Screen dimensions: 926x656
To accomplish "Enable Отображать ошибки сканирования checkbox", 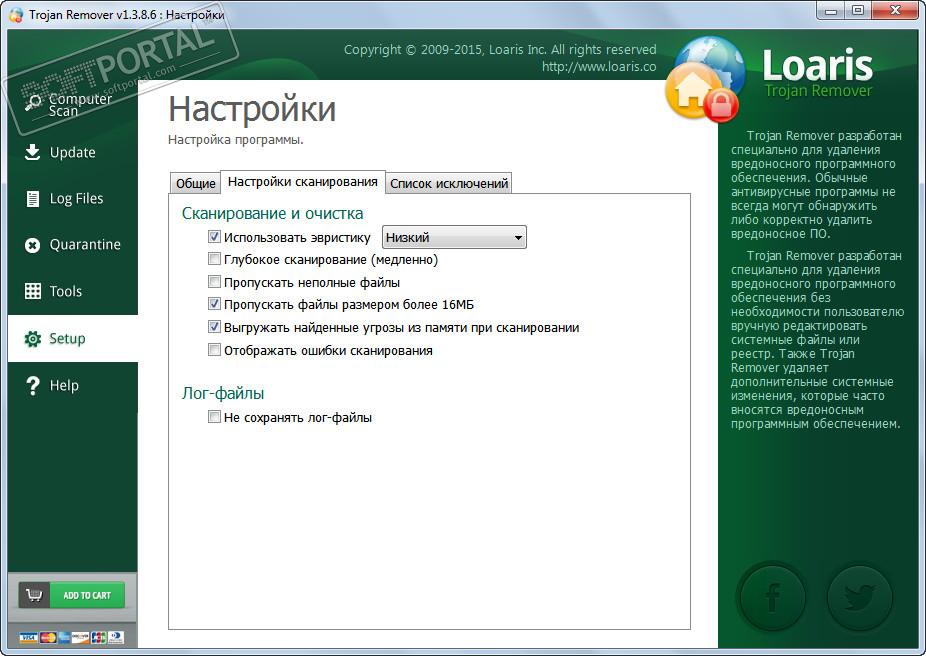I will (x=214, y=350).
